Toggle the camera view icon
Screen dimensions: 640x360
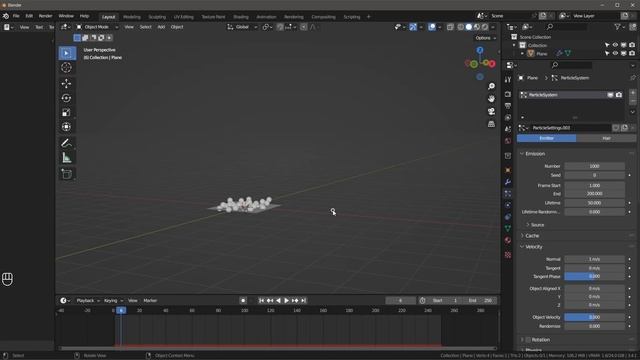[491, 111]
